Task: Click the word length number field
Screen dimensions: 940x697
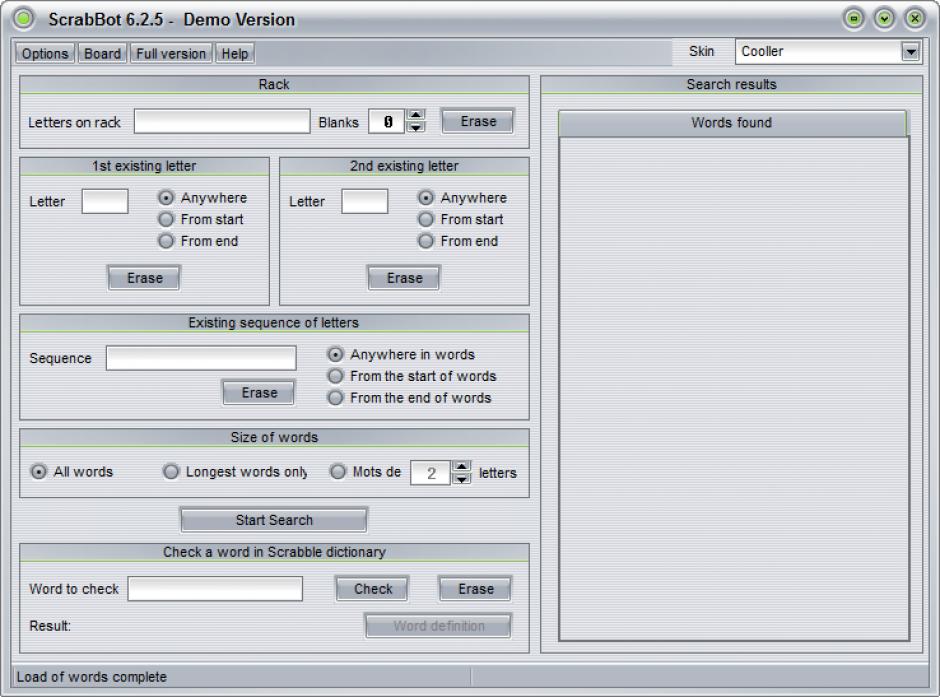Action: pos(430,473)
